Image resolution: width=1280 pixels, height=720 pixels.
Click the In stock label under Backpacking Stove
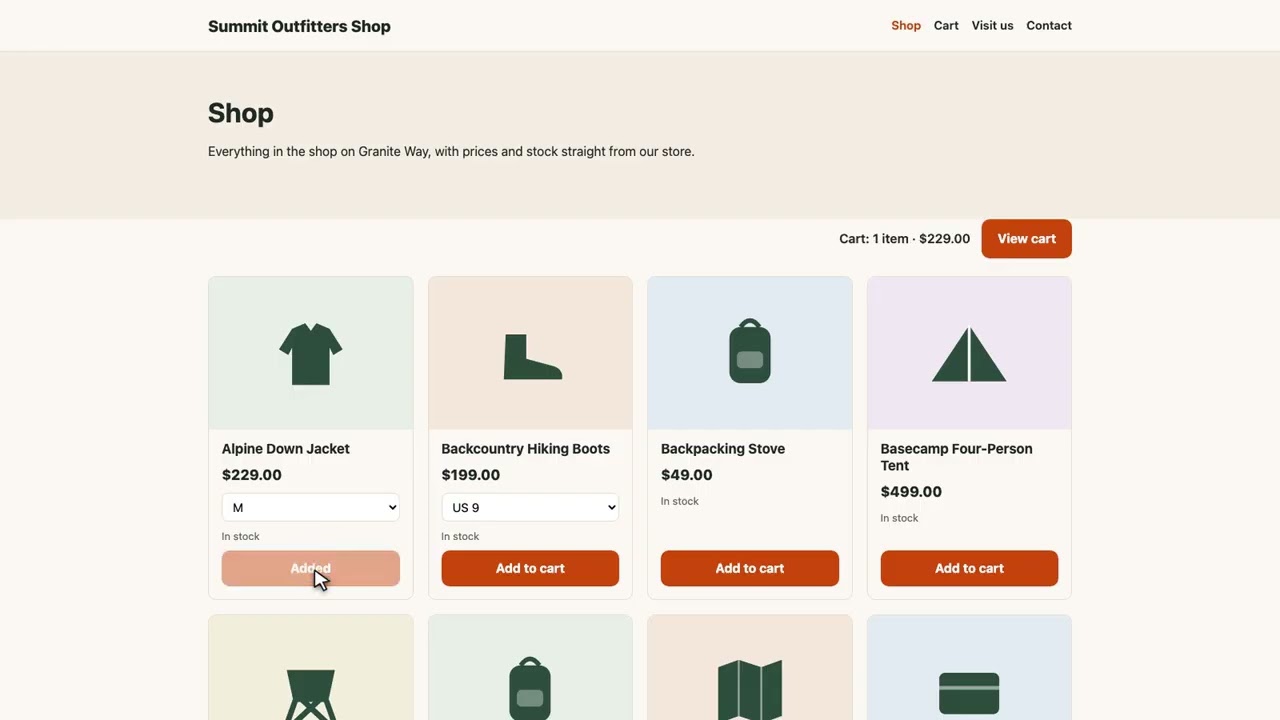680,501
